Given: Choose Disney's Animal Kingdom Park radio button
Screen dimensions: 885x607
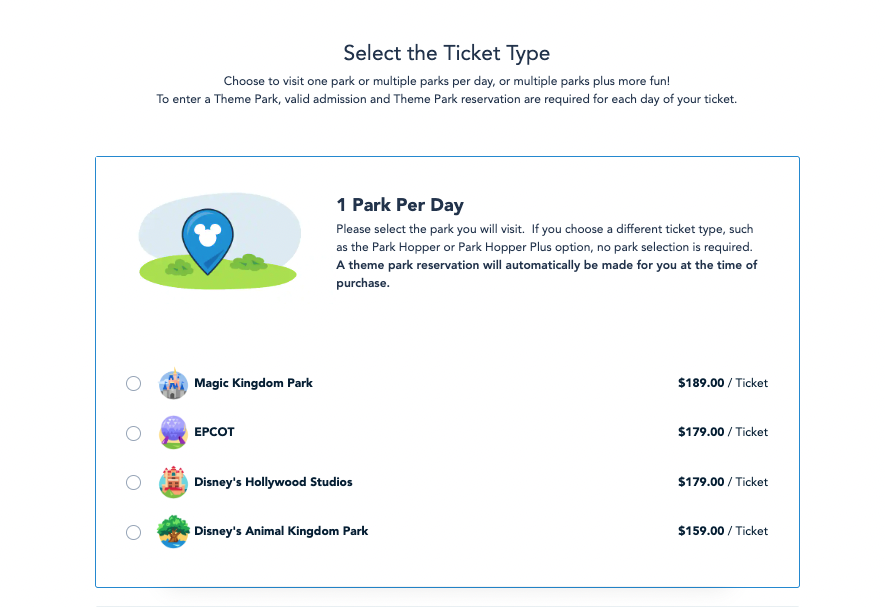Looking at the screenshot, I should [134, 532].
